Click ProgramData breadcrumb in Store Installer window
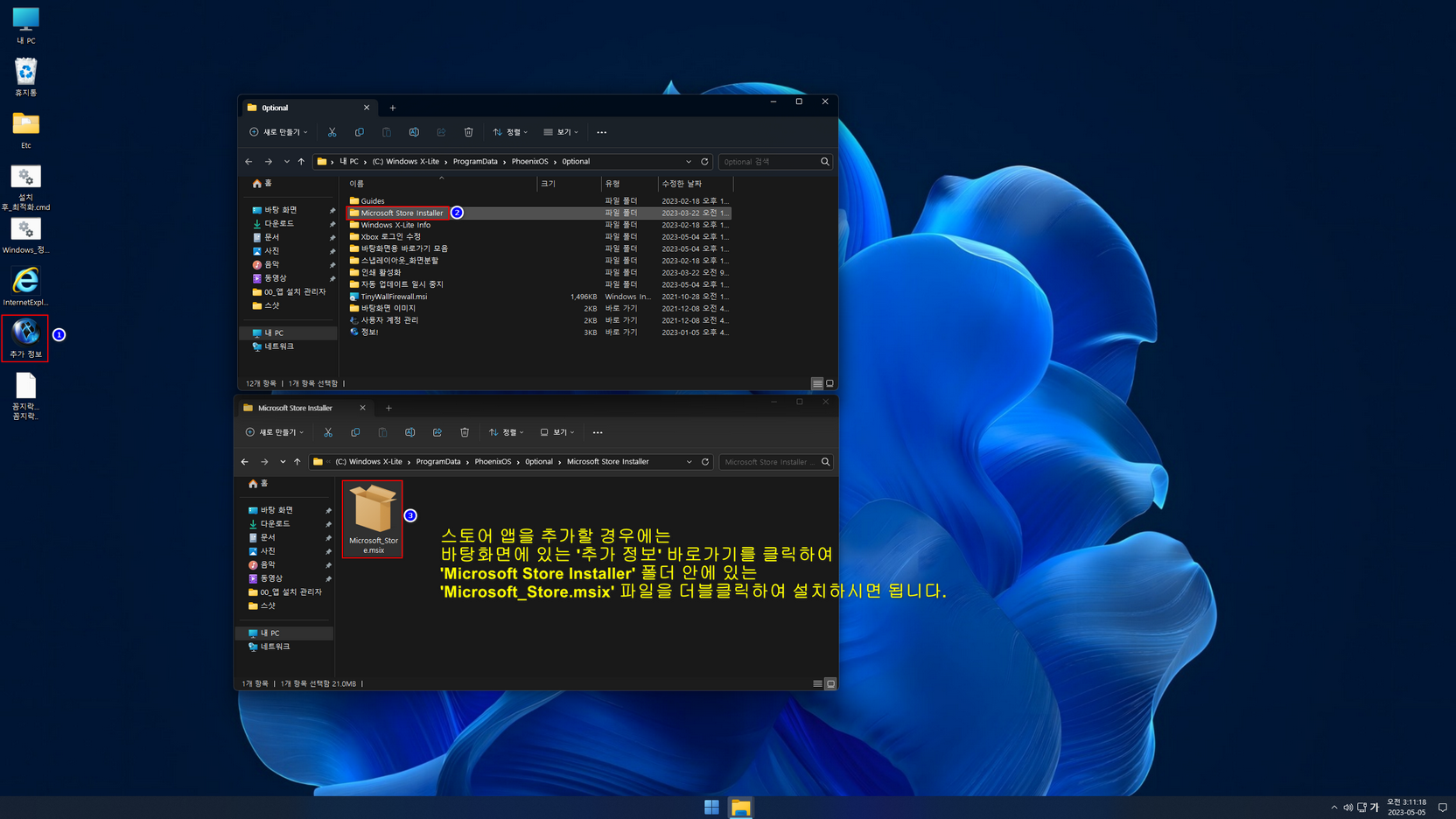 [438, 462]
